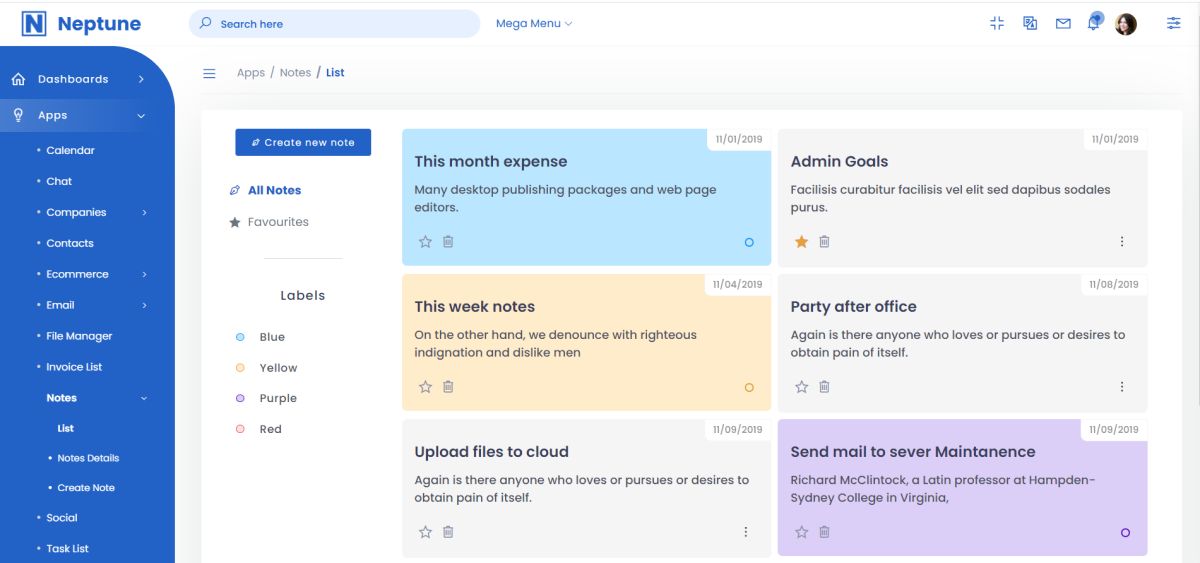The image size is (1200, 563).
Task: Open the settings sliders icon
Action: point(1174,24)
